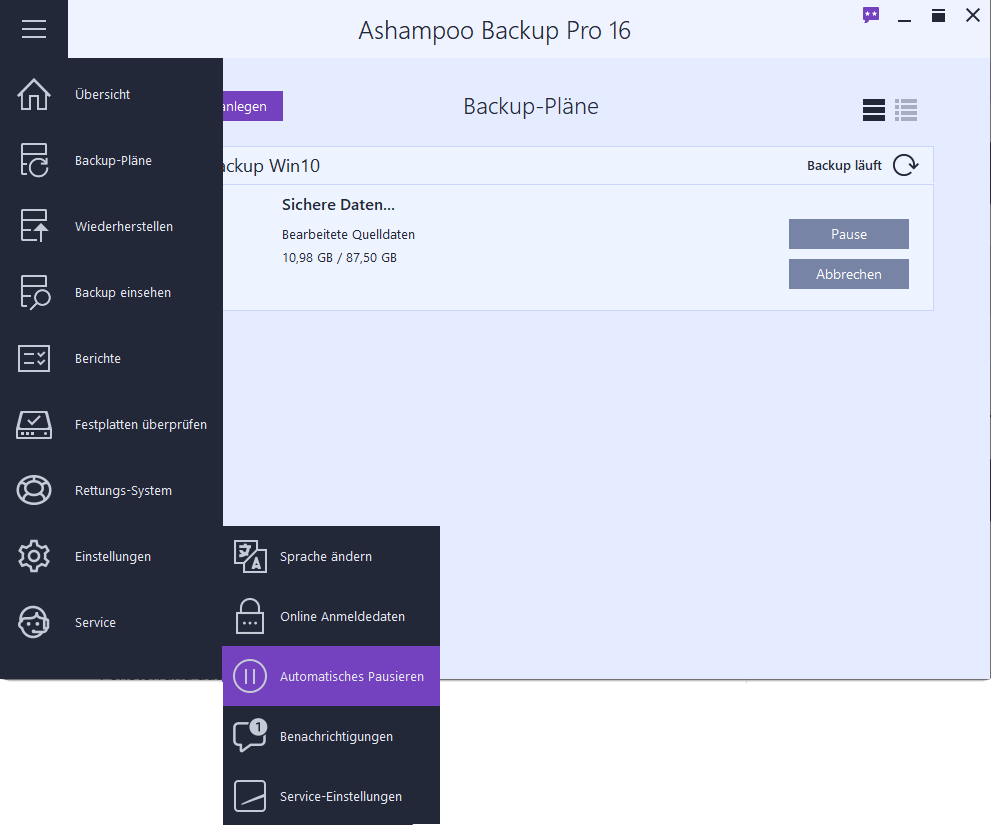The image size is (991, 825).
Task: Click the Rettungs-System lifebuoy icon
Action: click(33, 490)
